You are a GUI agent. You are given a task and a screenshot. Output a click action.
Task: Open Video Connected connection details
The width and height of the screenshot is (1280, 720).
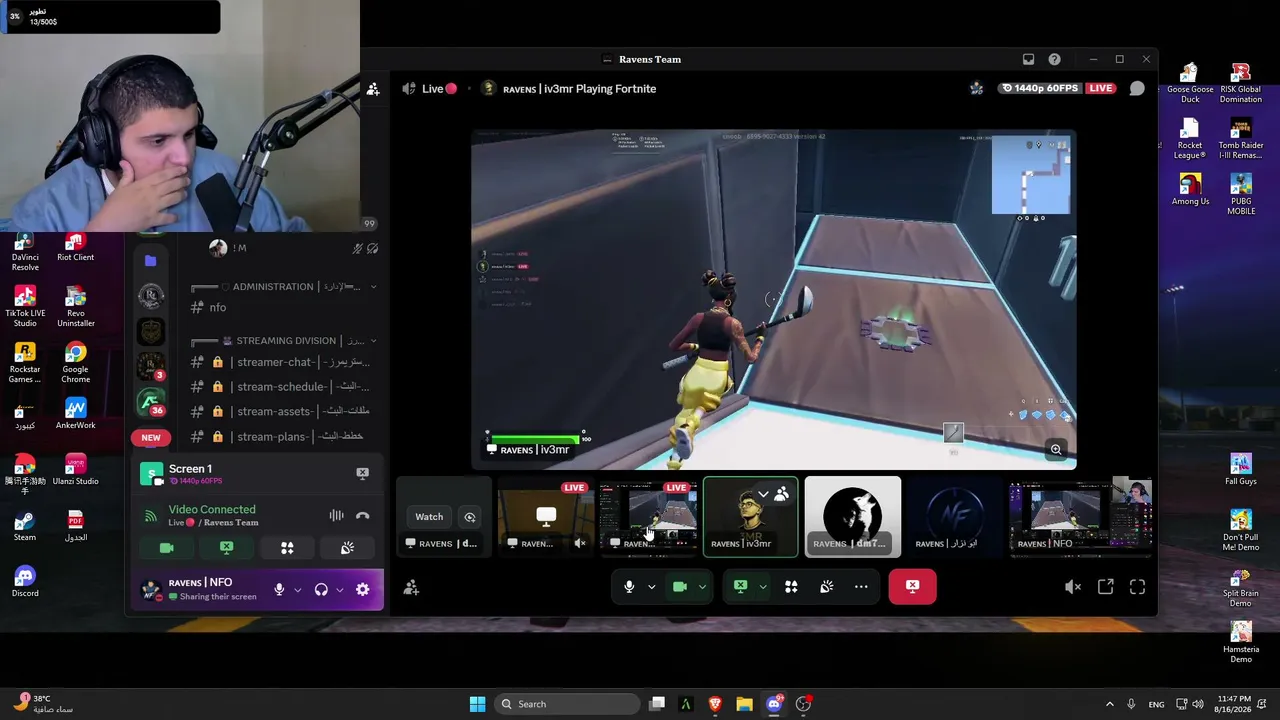212,510
